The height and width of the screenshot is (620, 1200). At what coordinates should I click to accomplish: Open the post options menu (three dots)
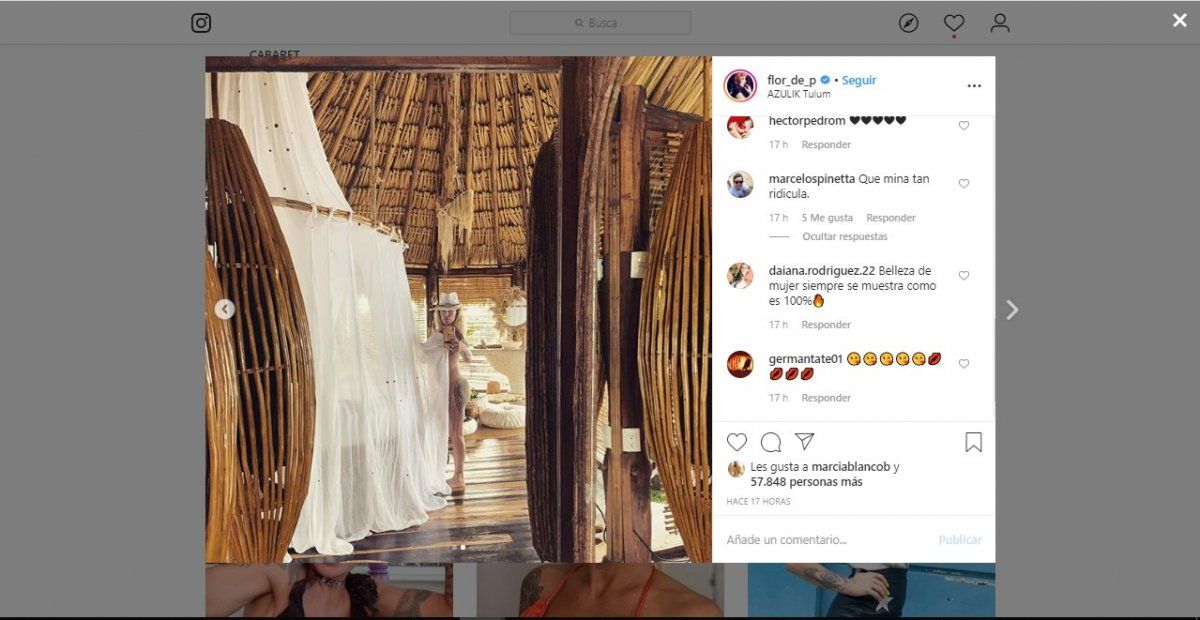(x=974, y=86)
